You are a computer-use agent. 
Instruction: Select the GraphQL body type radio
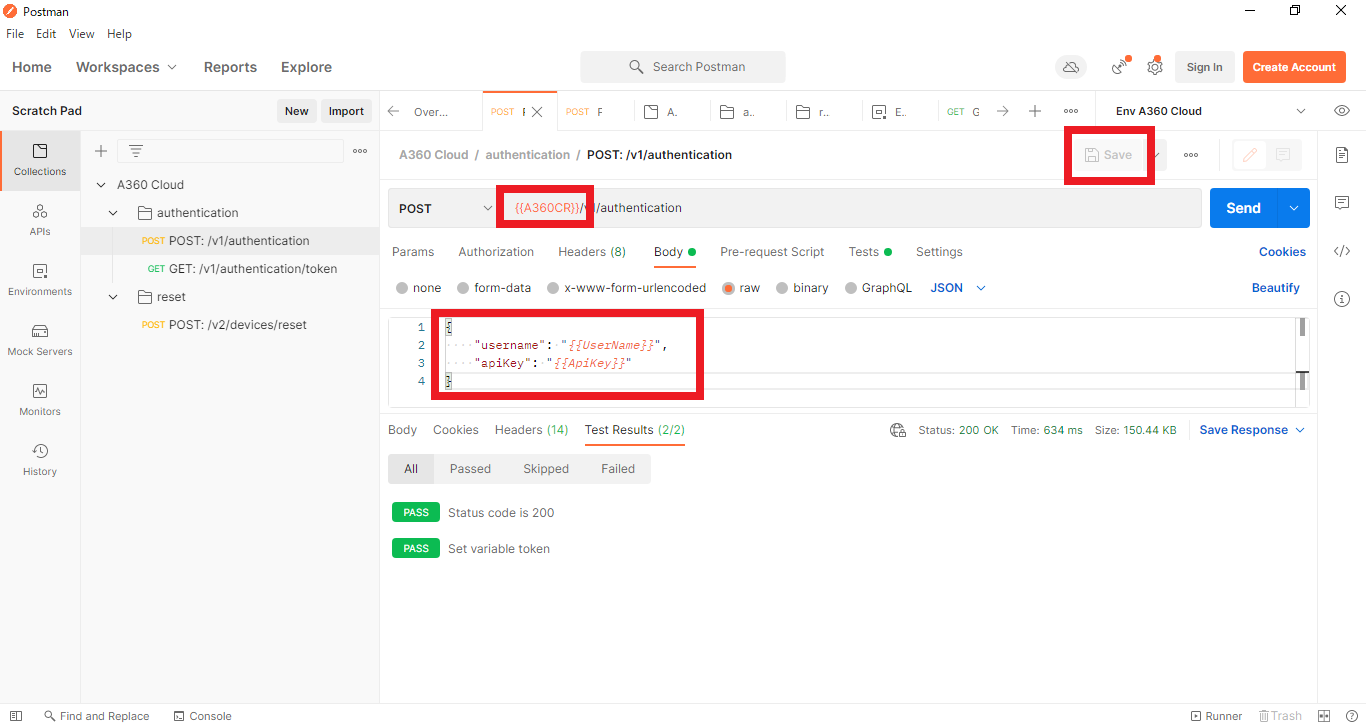851,288
